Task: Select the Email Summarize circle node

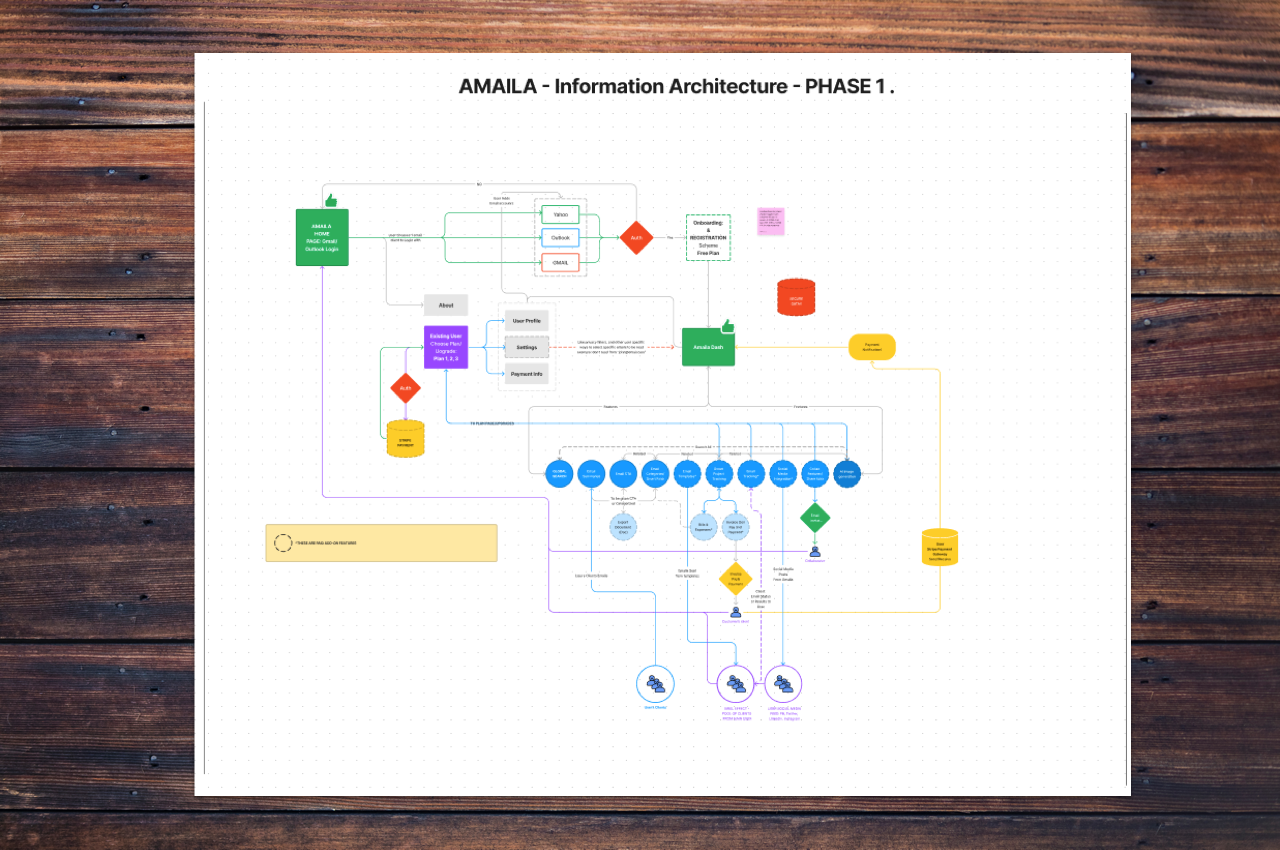Action: (x=591, y=474)
